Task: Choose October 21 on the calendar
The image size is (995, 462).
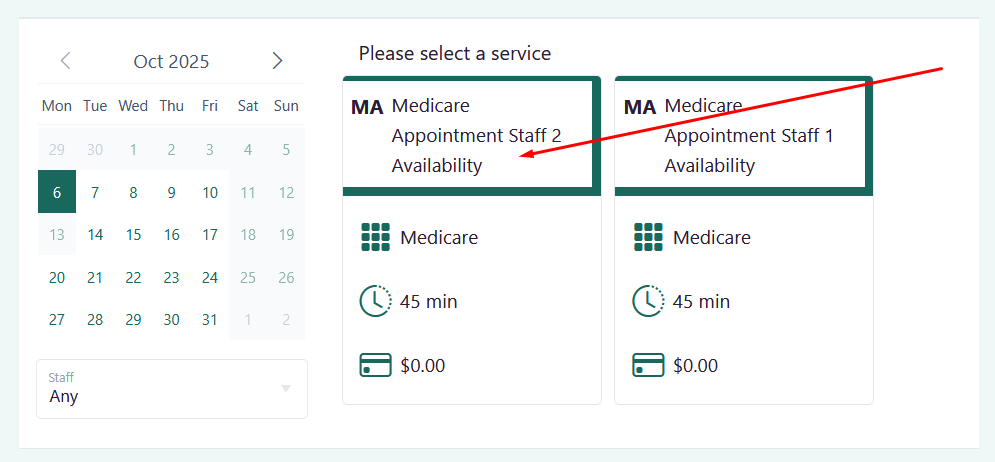Action: click(95, 278)
